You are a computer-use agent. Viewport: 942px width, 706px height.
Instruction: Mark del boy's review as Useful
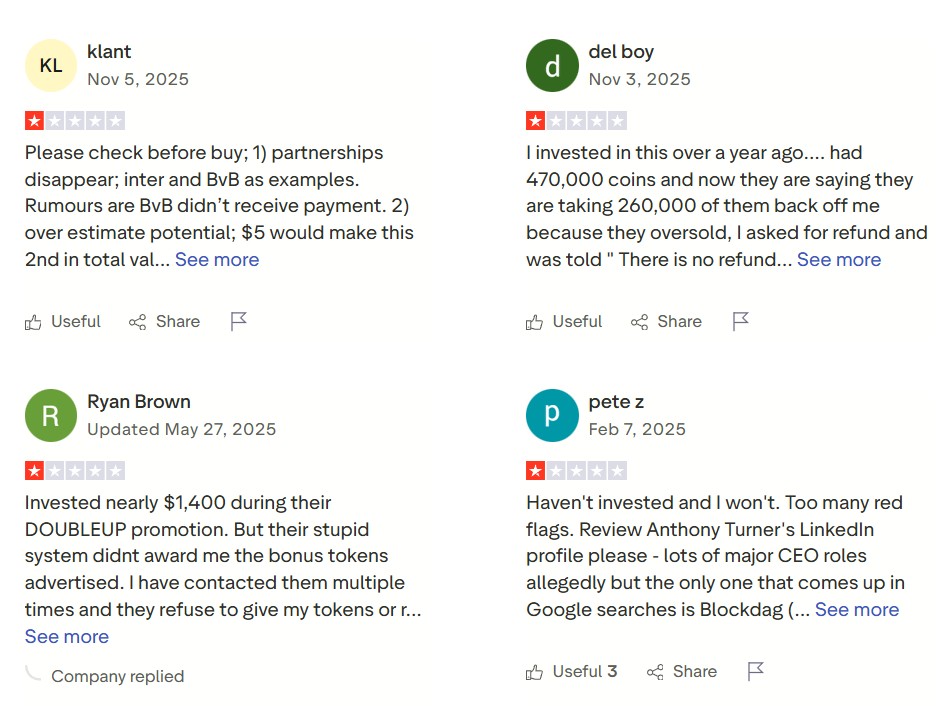(x=565, y=321)
